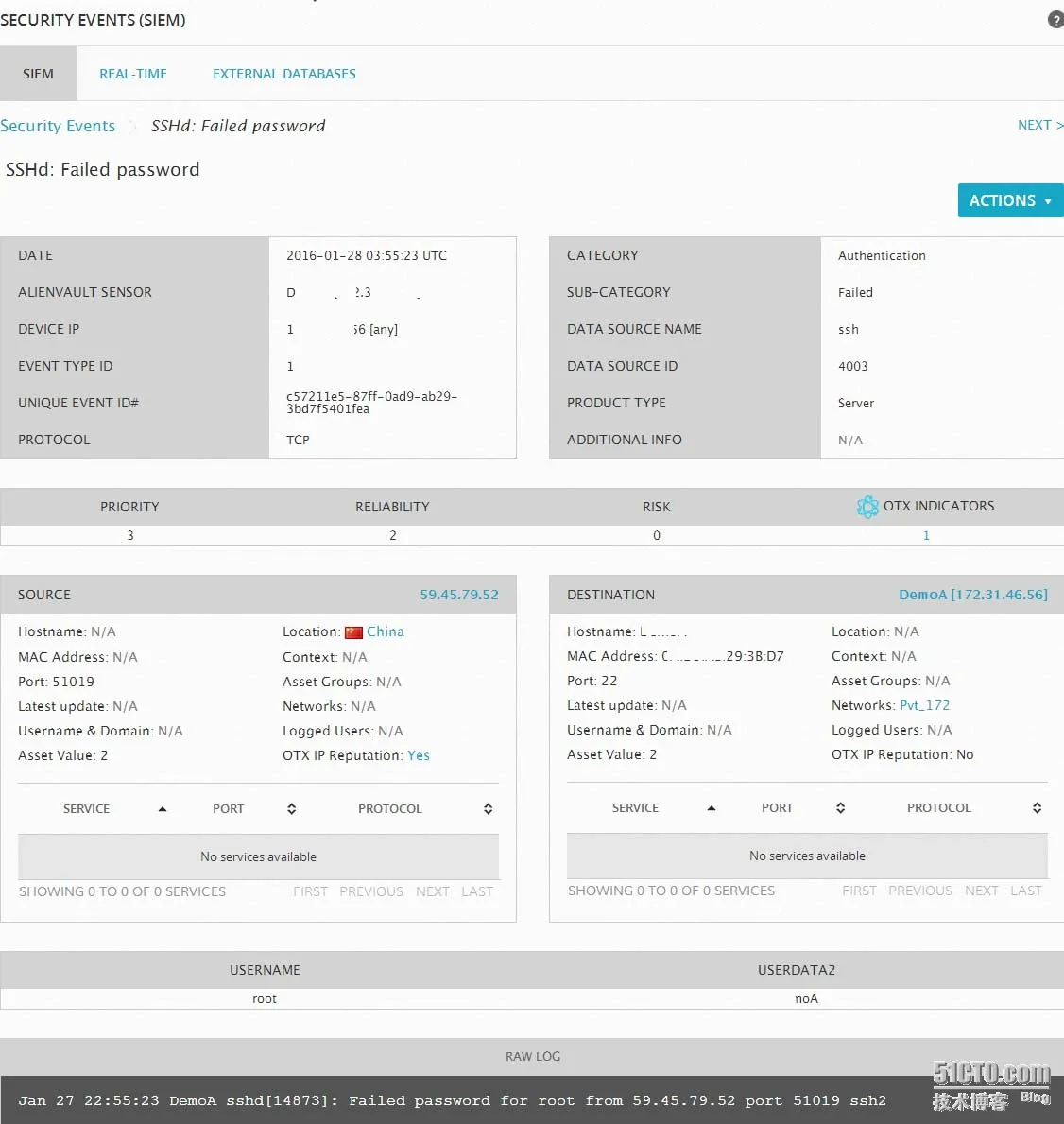Click LAST in Destination services pagination
1064x1124 pixels.
click(x=1026, y=891)
